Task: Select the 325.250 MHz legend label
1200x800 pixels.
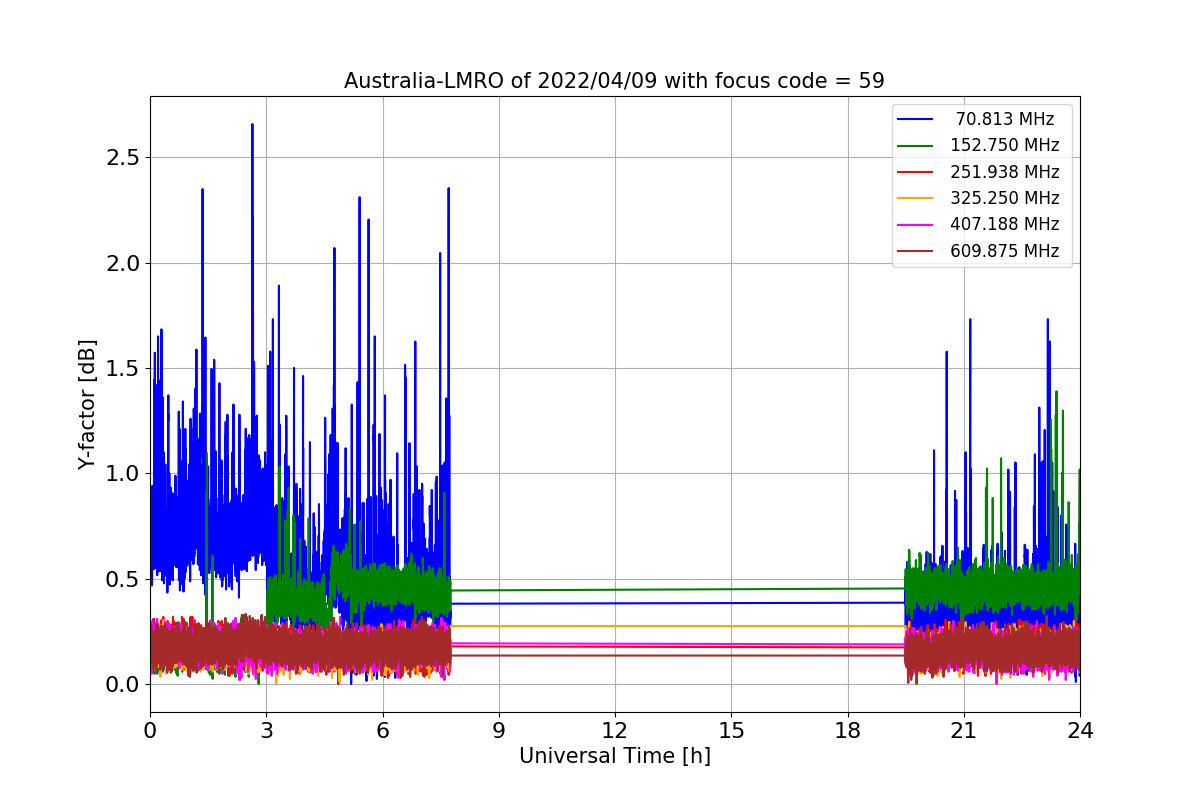Action: pos(1005,199)
